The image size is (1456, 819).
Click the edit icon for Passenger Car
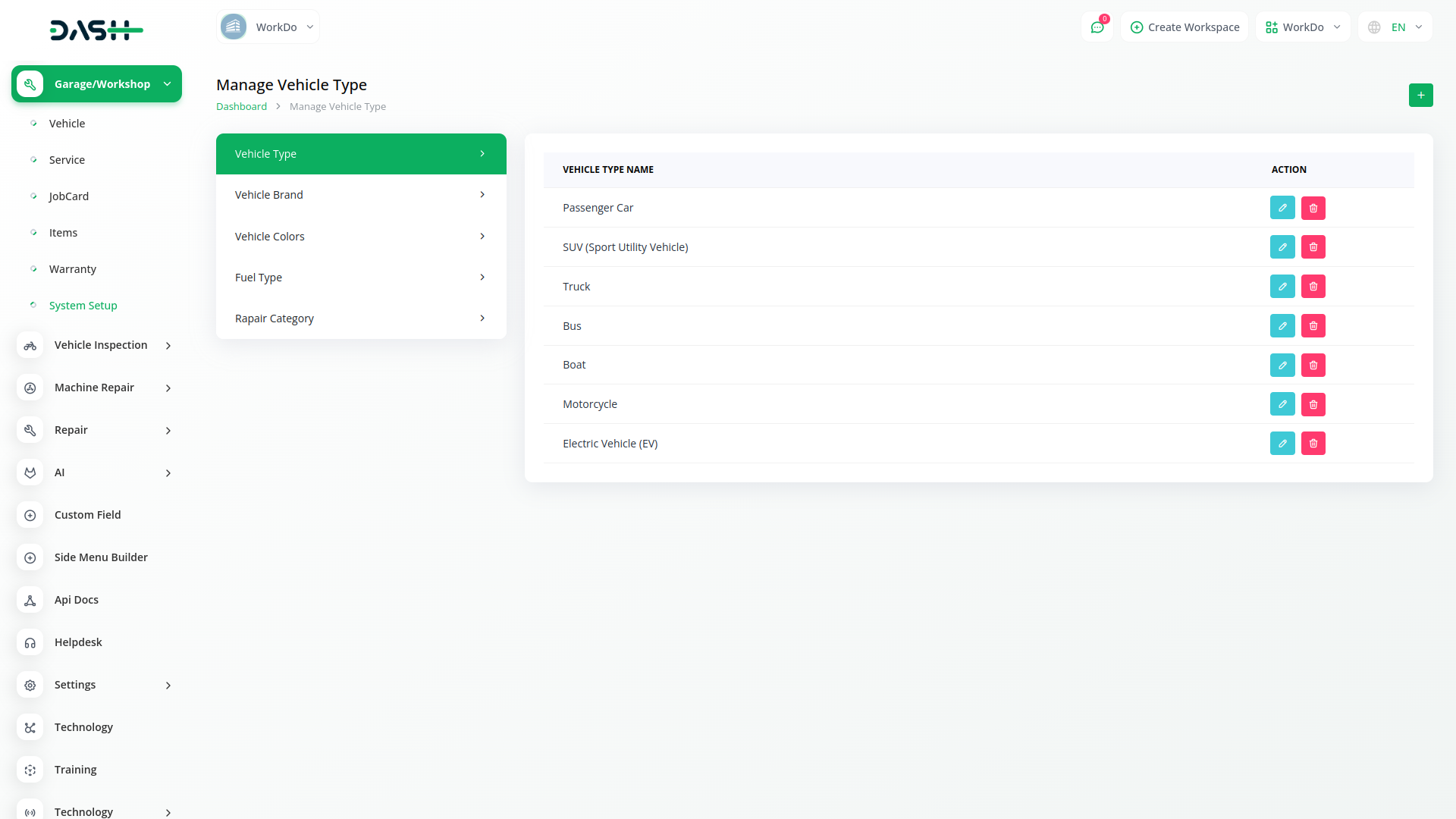[x=1282, y=208]
